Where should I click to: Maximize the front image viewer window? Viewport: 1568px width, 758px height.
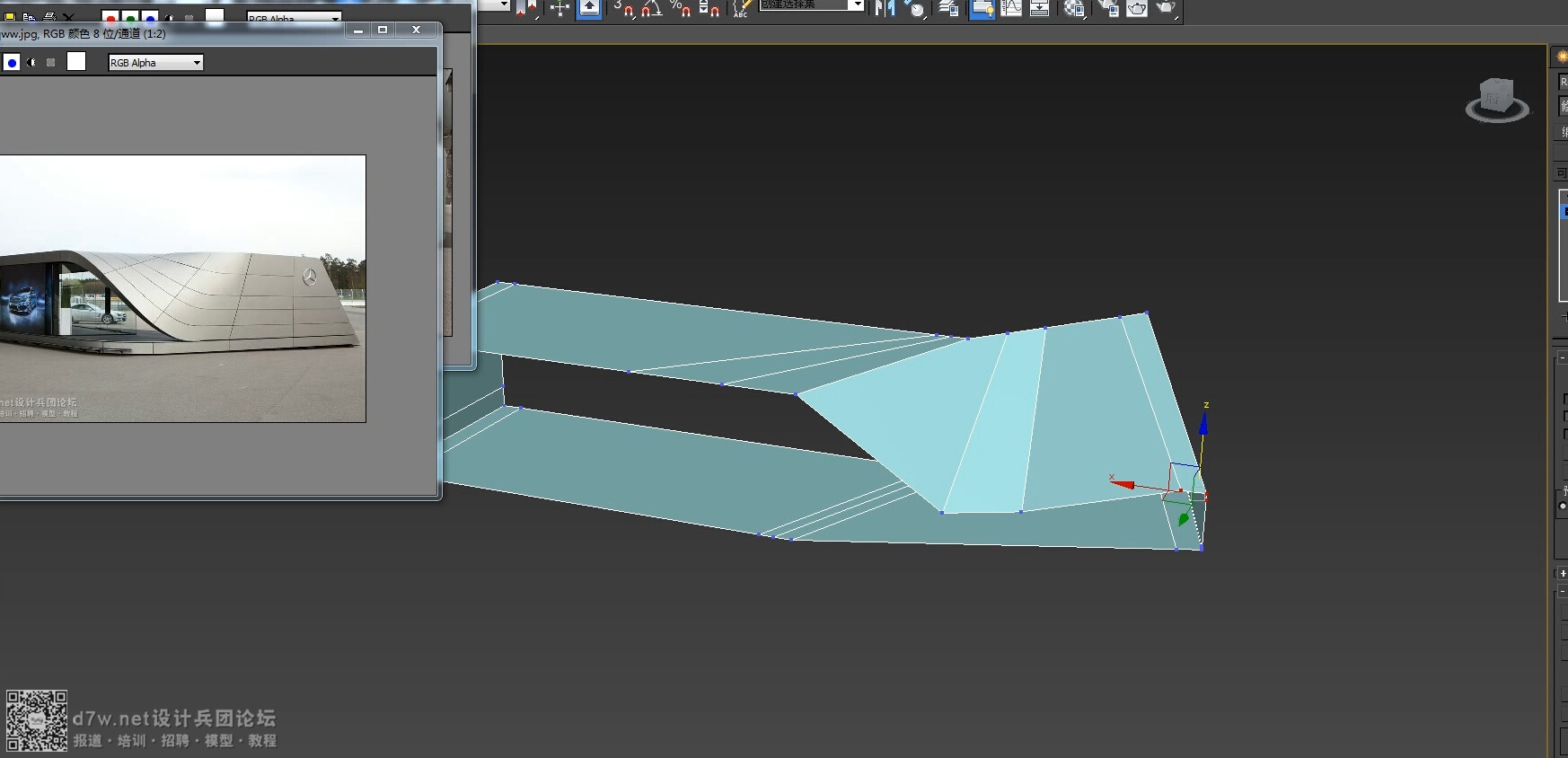tap(383, 30)
